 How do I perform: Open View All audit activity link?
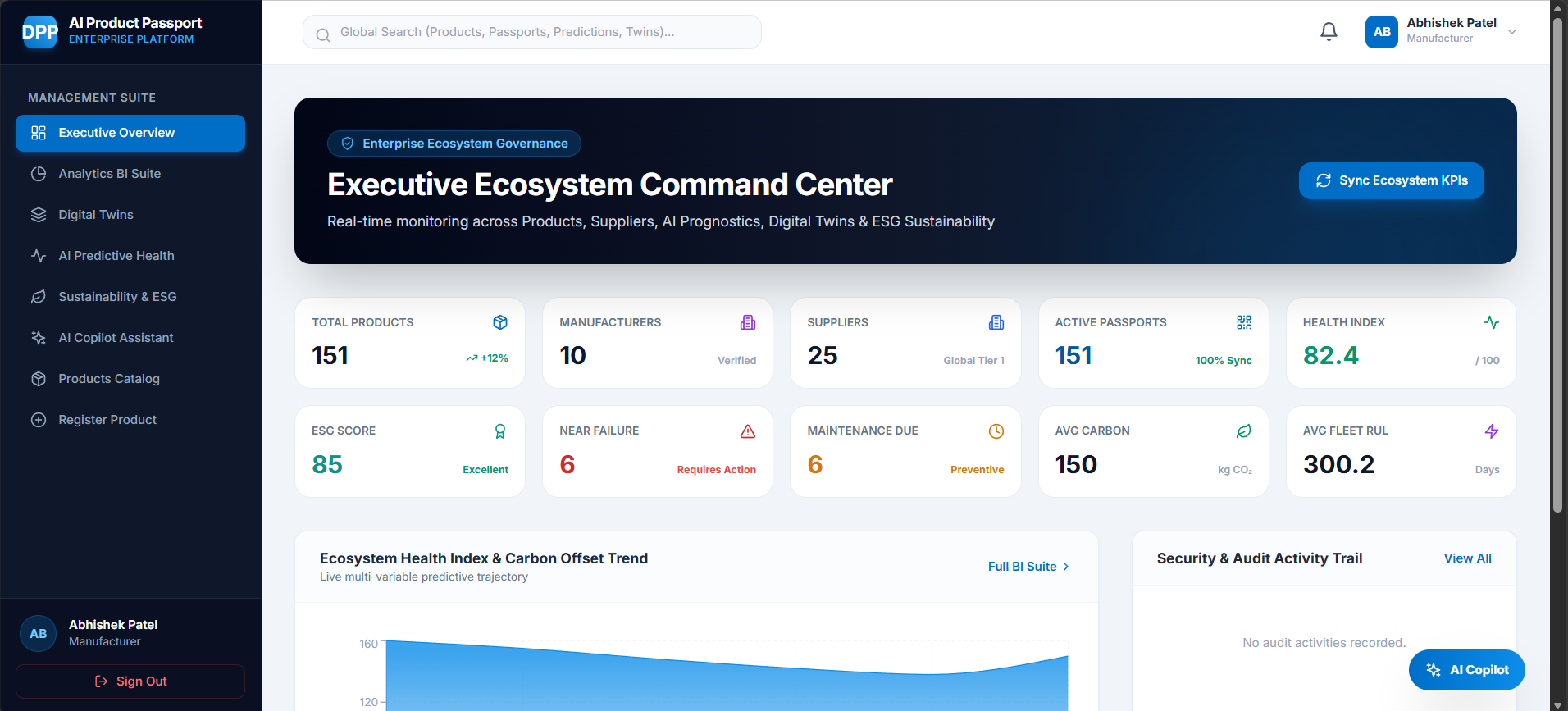(1467, 558)
